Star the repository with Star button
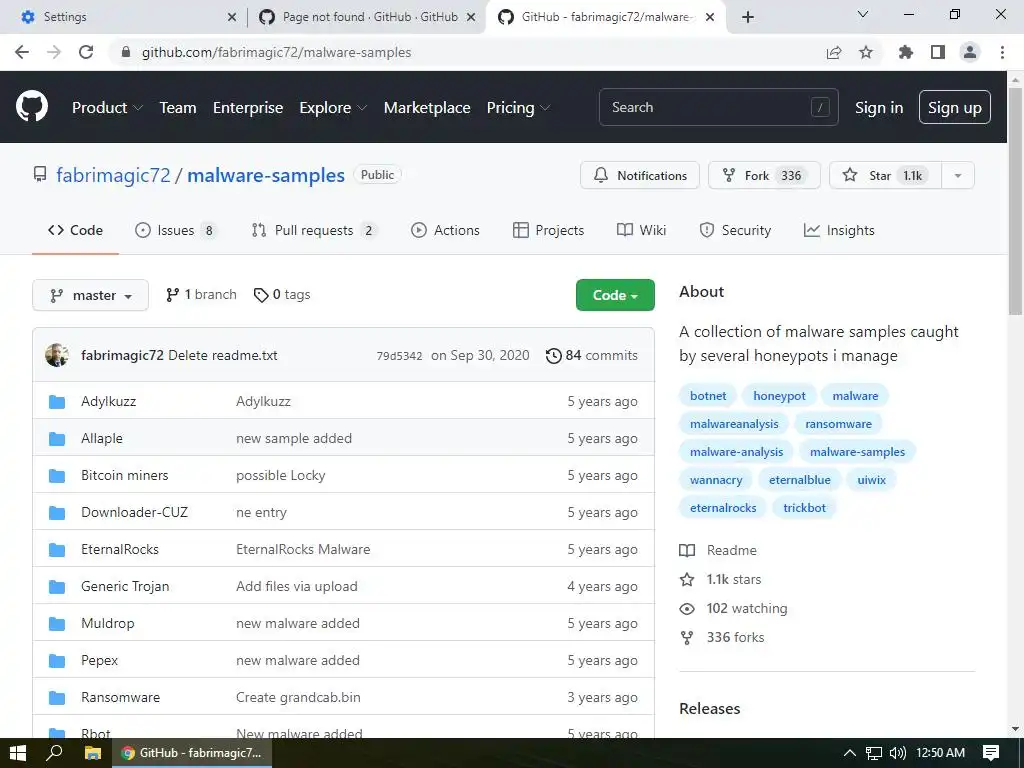The image size is (1024, 768). 885,175
